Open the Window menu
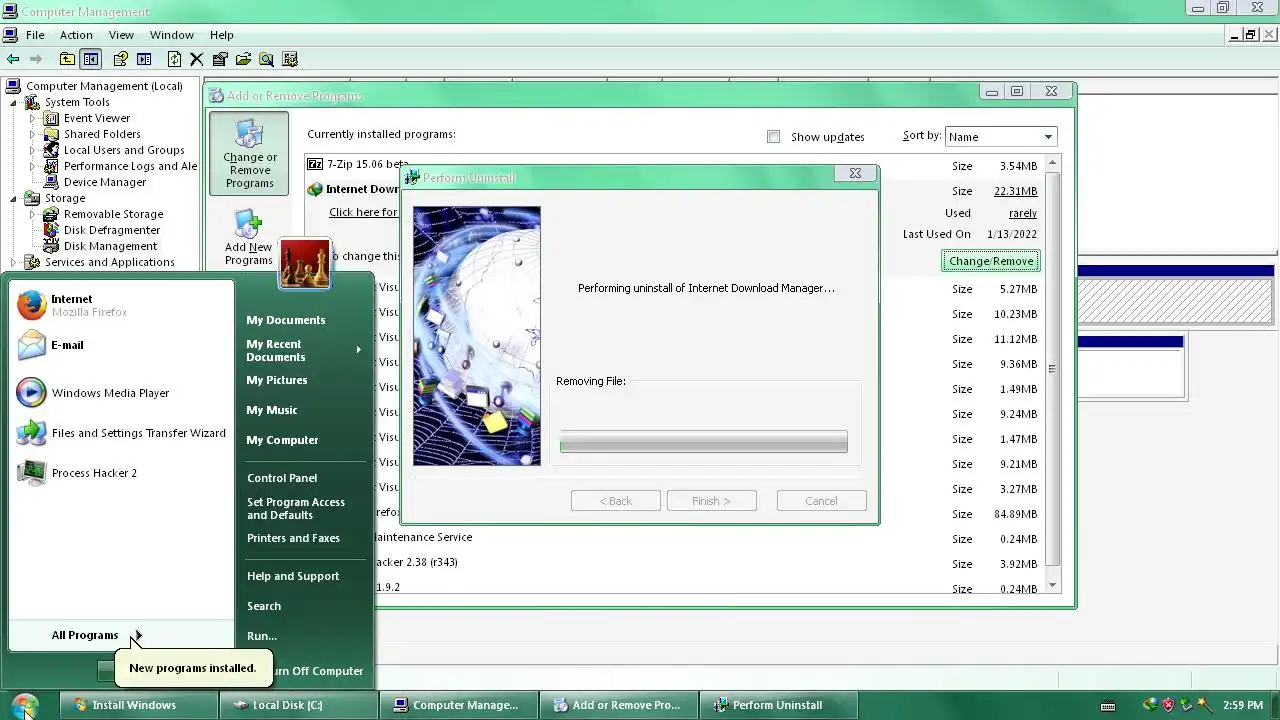 [172, 35]
